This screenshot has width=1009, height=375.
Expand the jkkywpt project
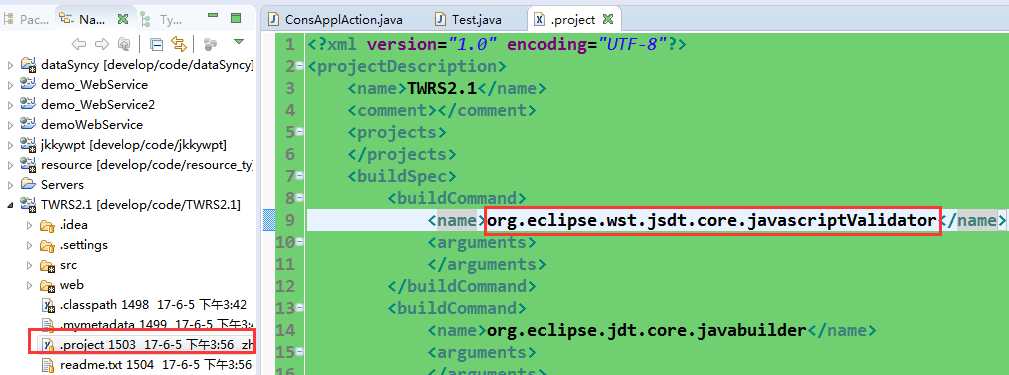pyautogui.click(x=10, y=145)
